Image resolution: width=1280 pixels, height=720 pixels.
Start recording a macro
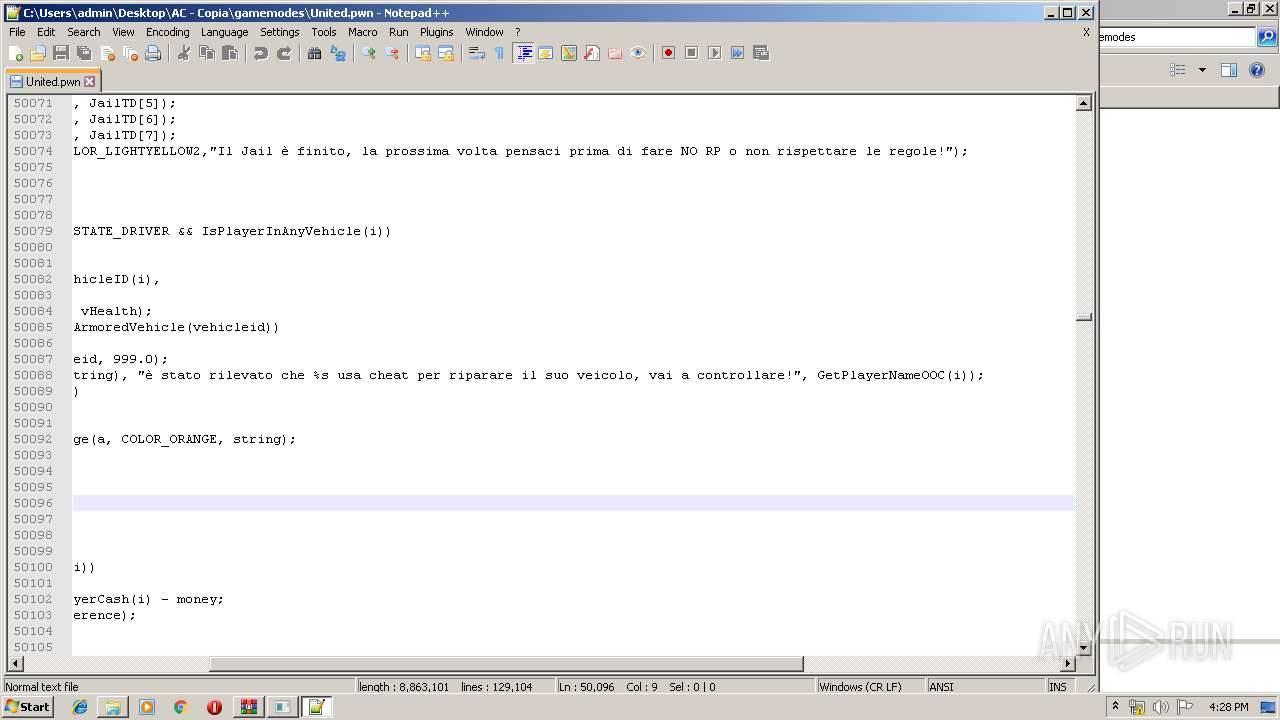pyautogui.click(x=669, y=53)
